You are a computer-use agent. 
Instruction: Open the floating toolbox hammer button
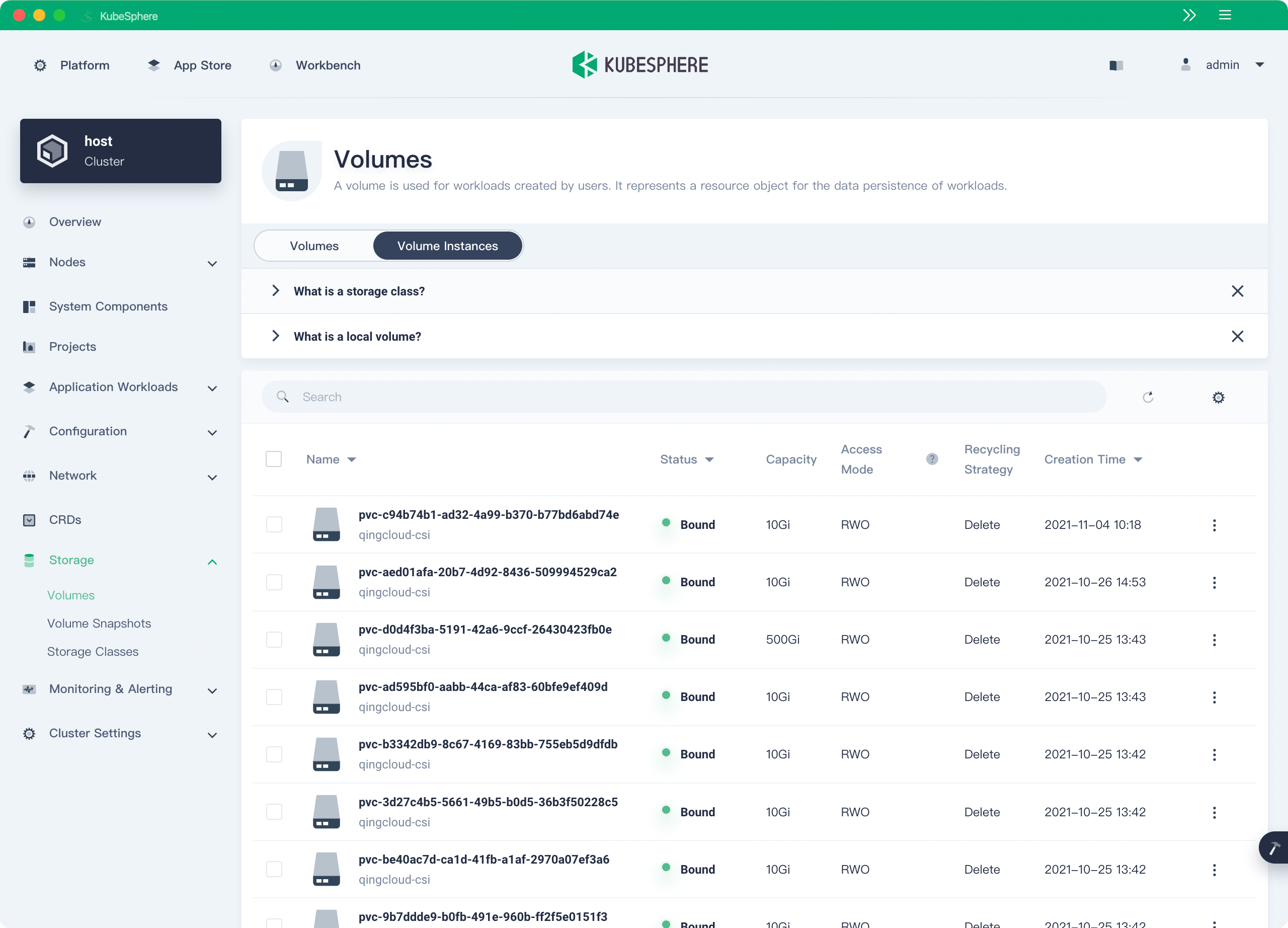pyautogui.click(x=1274, y=848)
